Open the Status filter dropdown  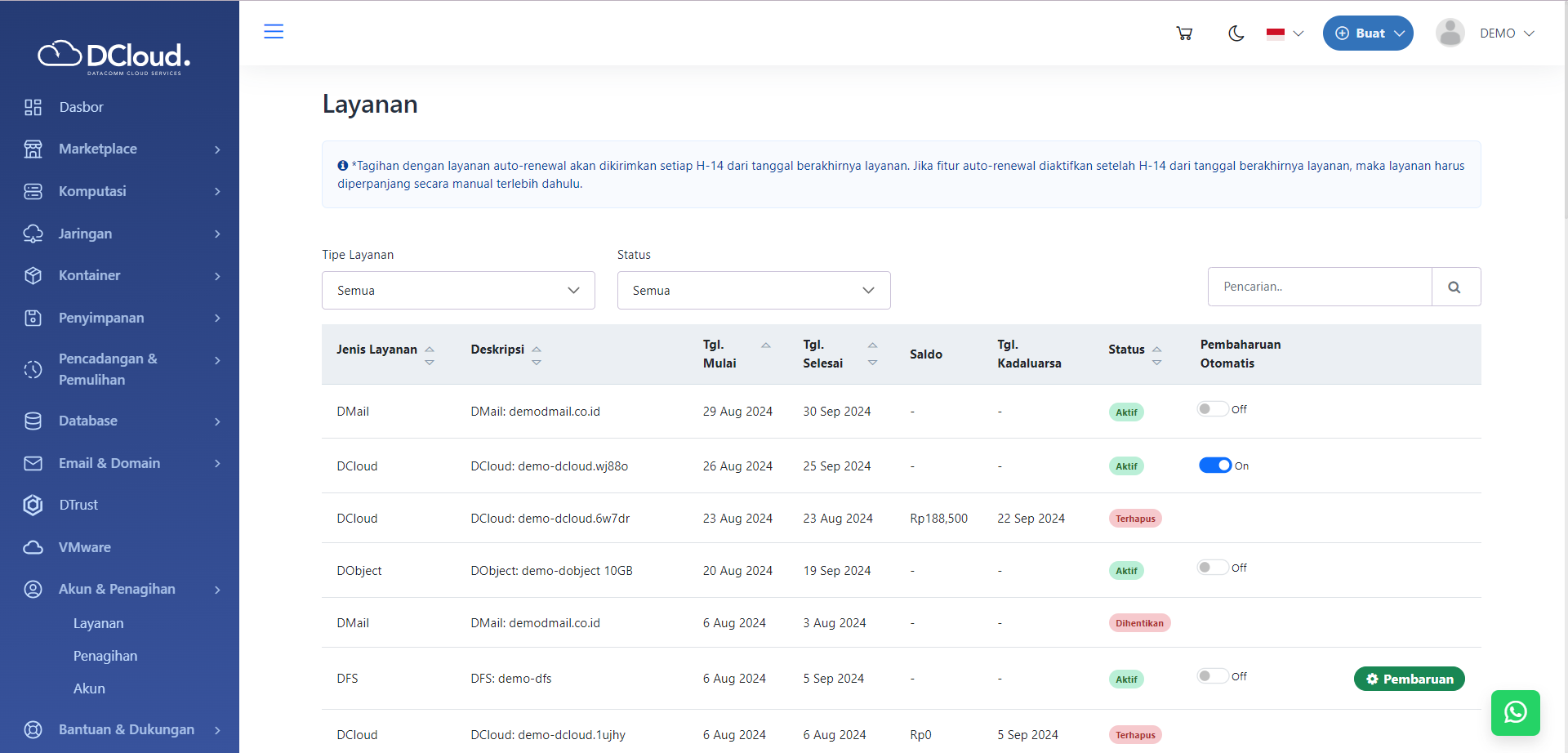(x=753, y=291)
